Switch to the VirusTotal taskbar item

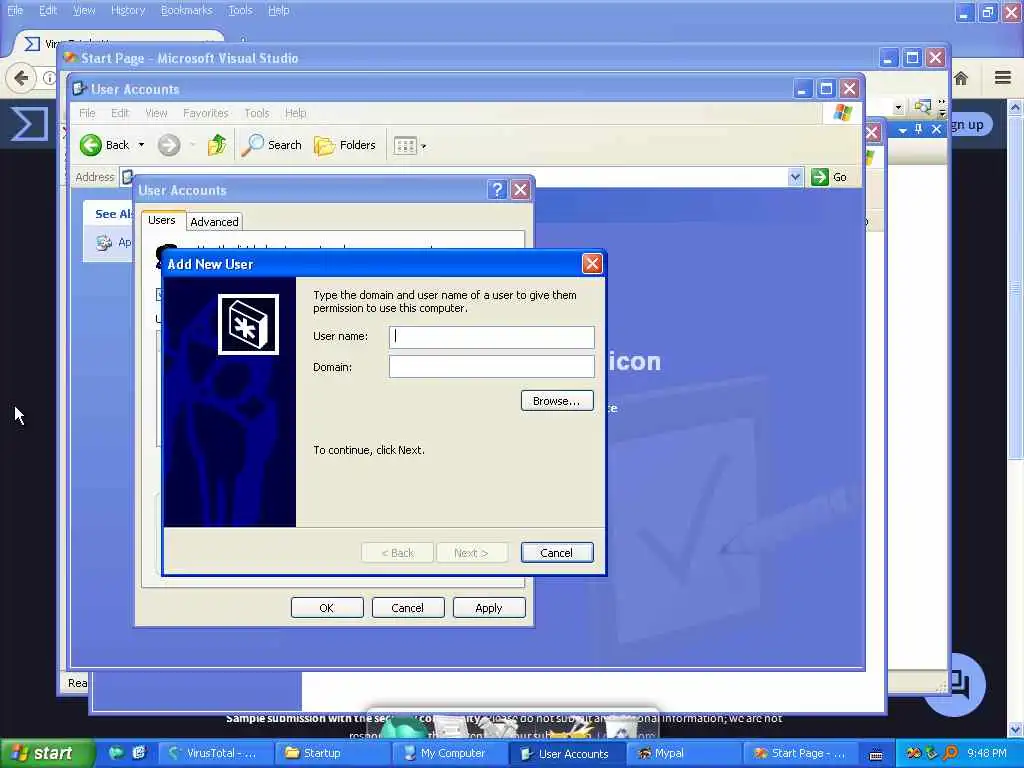pos(214,753)
